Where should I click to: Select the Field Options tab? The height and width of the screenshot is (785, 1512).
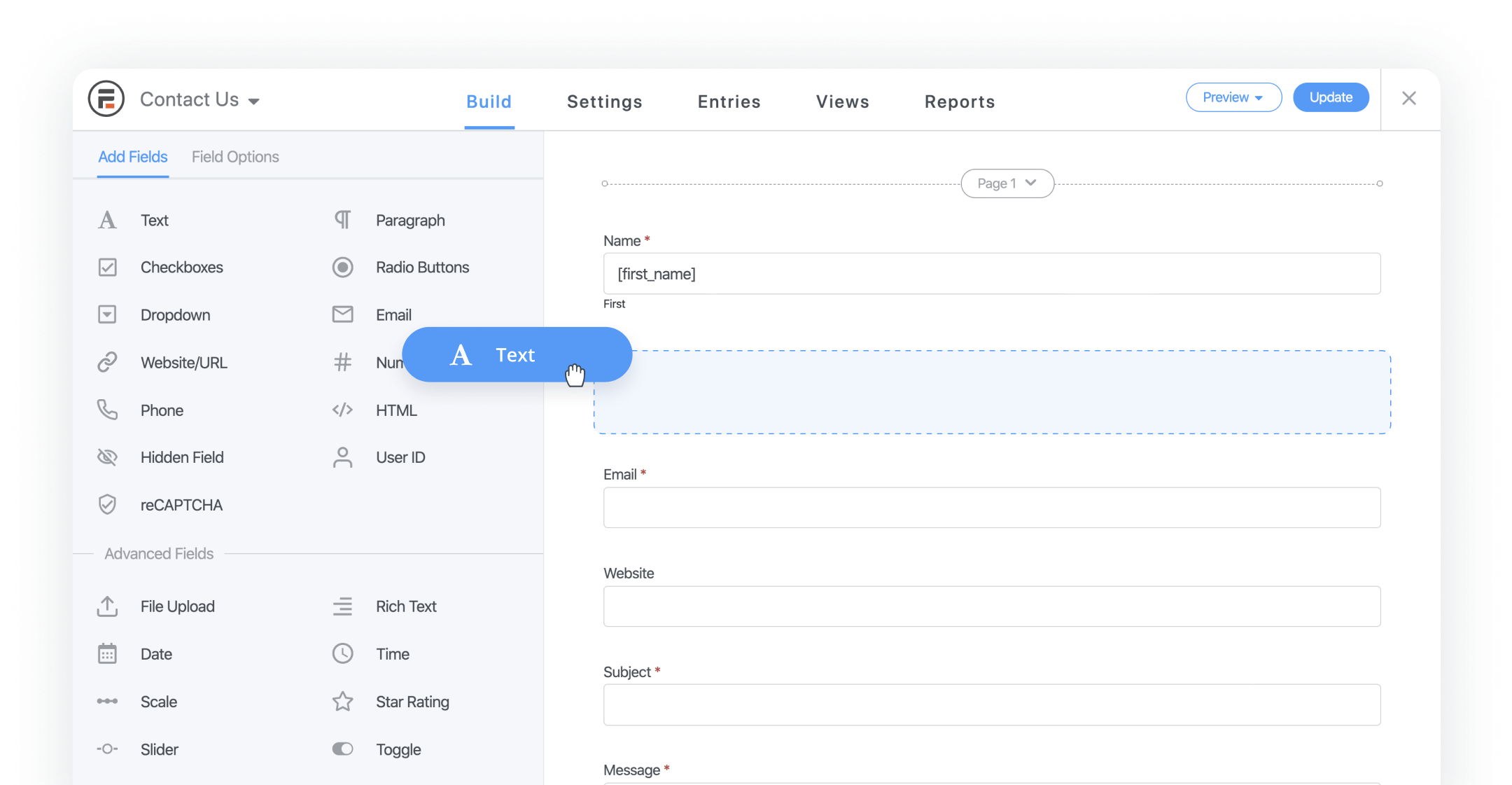234,157
